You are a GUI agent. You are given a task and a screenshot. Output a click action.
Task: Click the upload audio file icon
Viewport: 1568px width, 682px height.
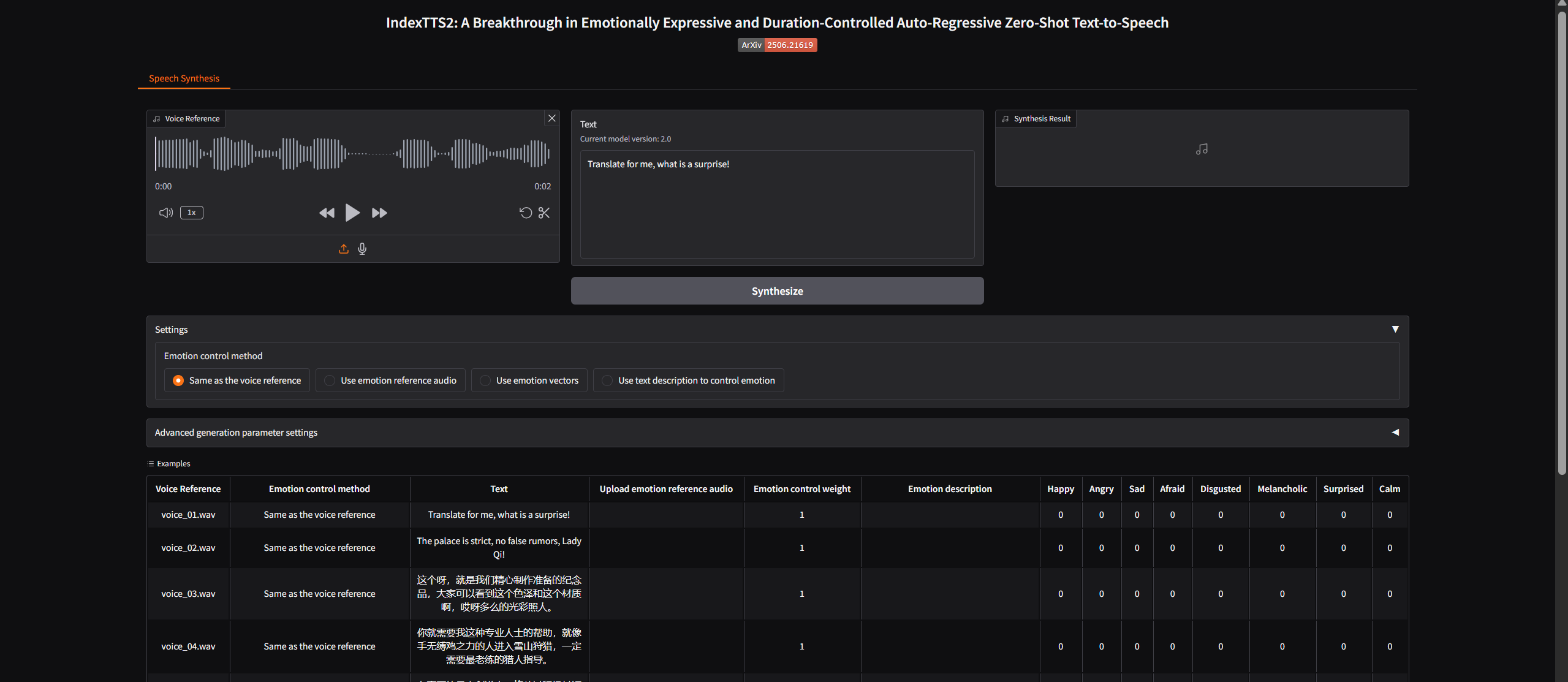tap(344, 249)
